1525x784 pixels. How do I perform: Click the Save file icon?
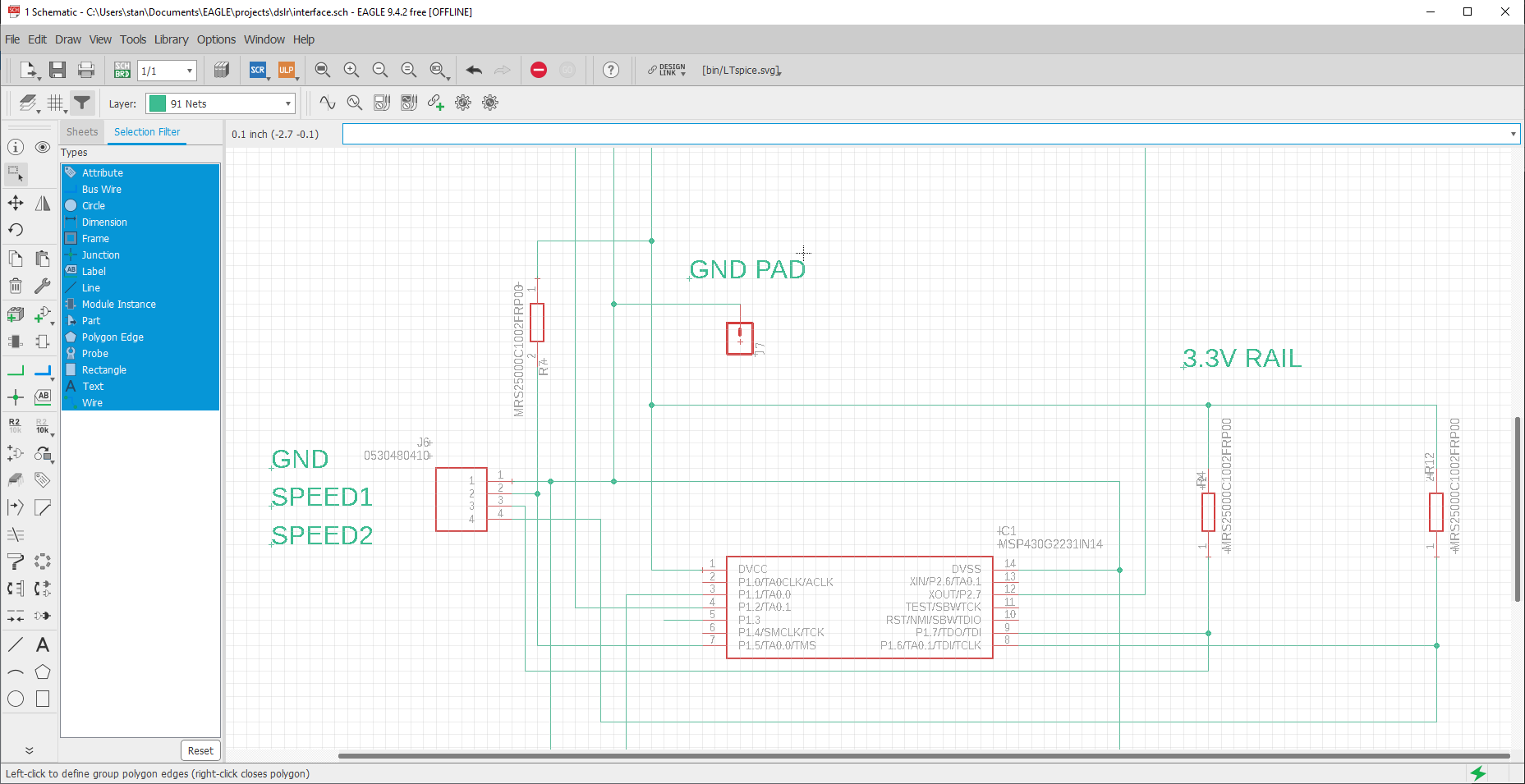pos(57,71)
